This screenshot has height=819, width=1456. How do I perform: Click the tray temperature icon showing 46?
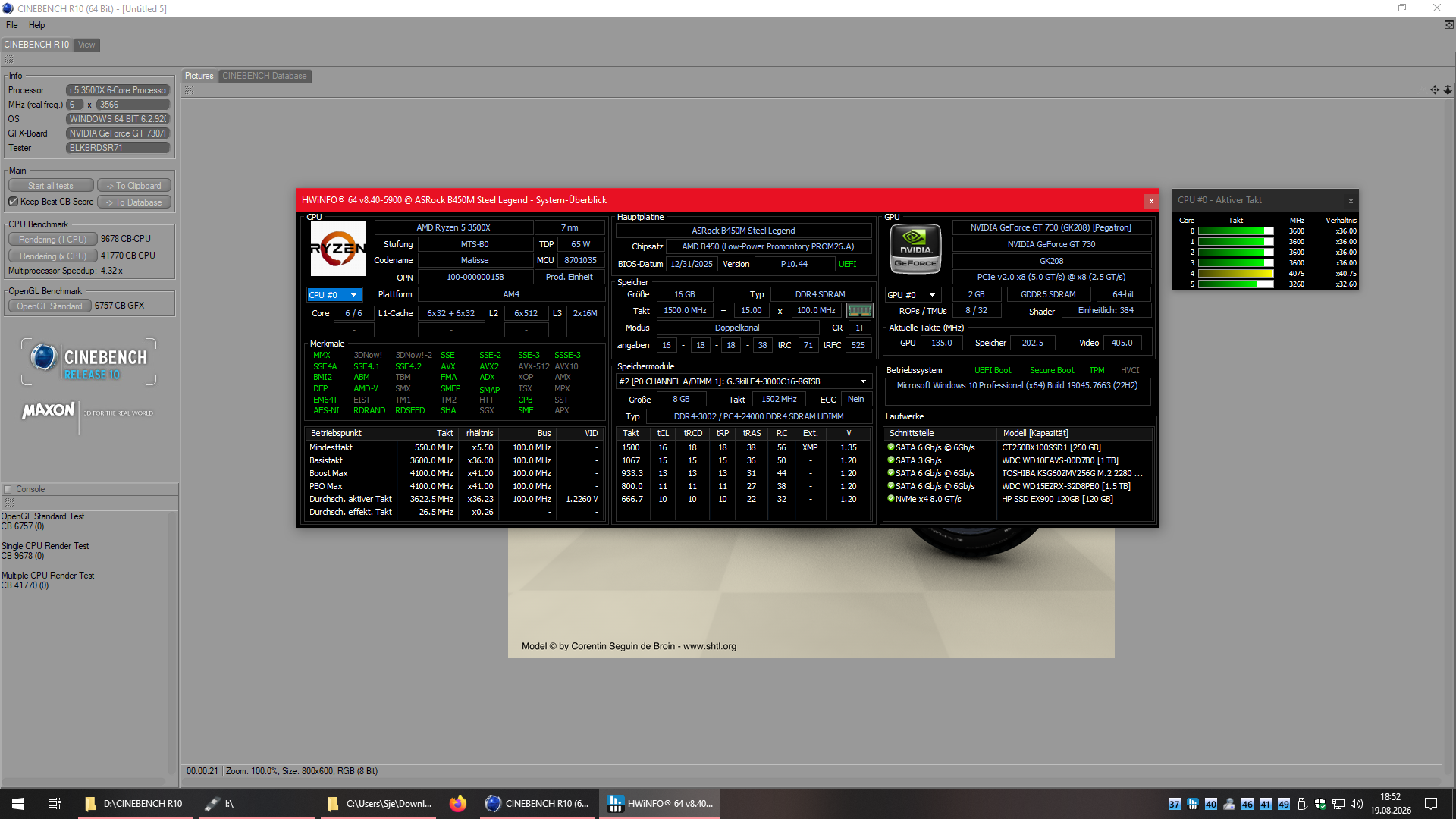1247,805
